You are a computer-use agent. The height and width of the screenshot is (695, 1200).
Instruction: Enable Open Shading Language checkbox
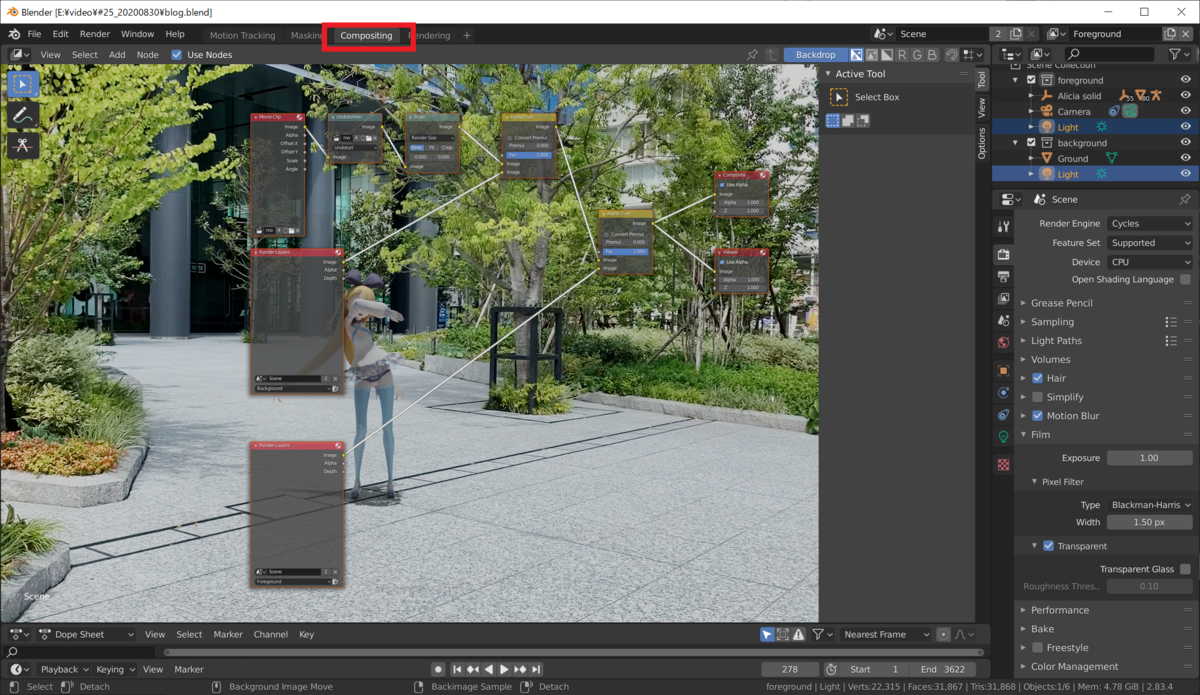pyautogui.click(x=1185, y=280)
